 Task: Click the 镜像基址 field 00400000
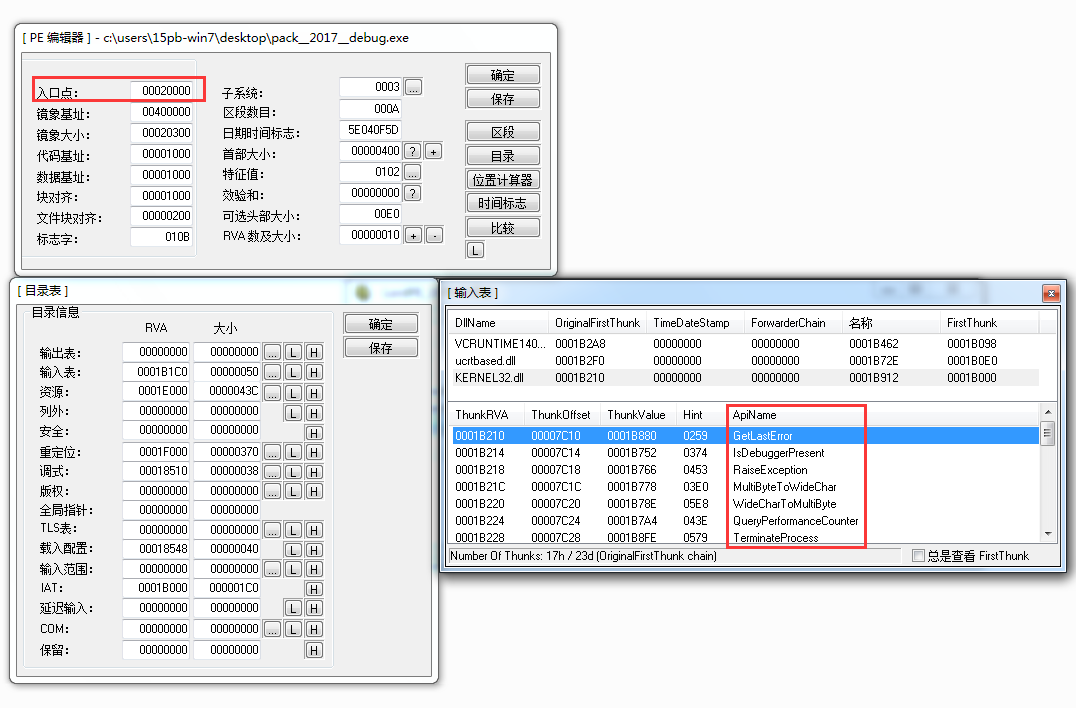pyautogui.click(x=162, y=112)
